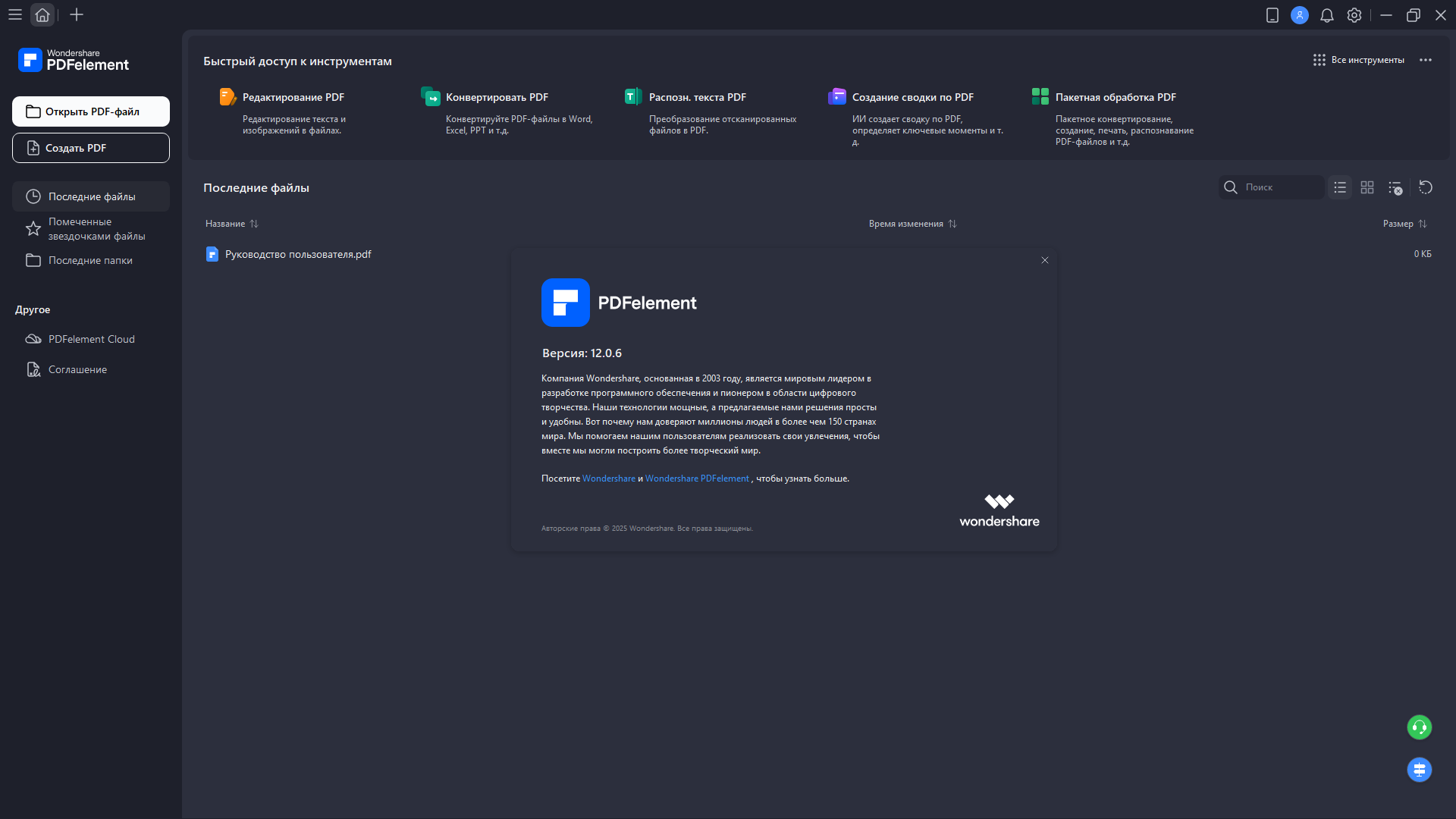
Task: Click the home tab icon
Action: [x=42, y=15]
